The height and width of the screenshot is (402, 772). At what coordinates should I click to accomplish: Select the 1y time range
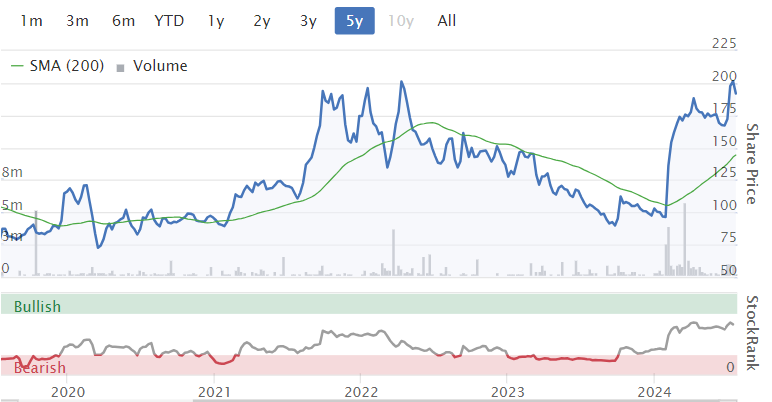coord(216,21)
